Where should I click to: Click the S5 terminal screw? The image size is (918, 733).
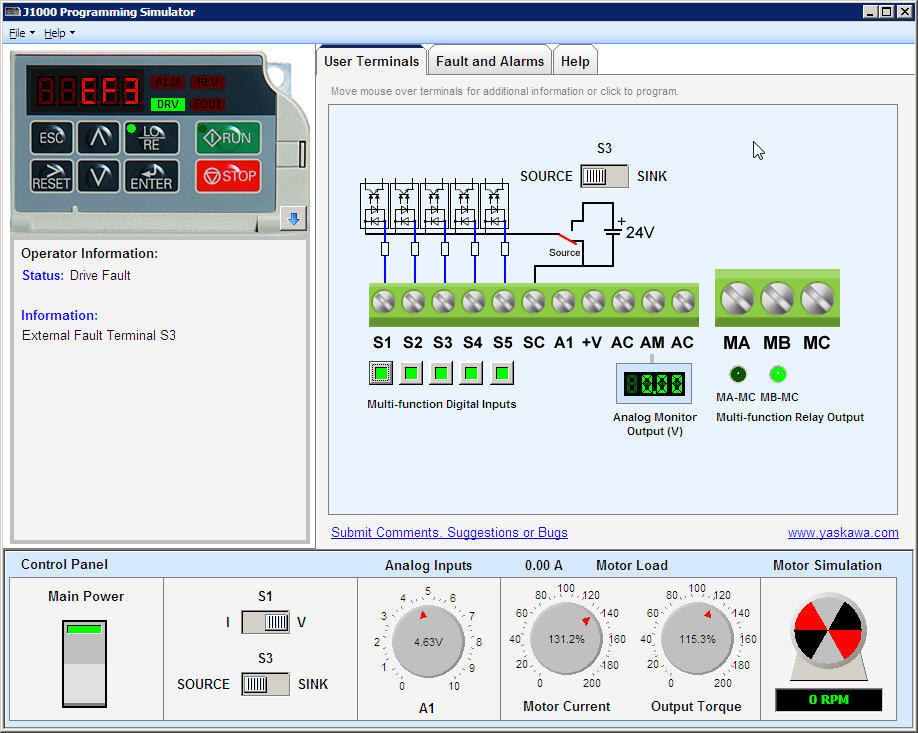503,302
